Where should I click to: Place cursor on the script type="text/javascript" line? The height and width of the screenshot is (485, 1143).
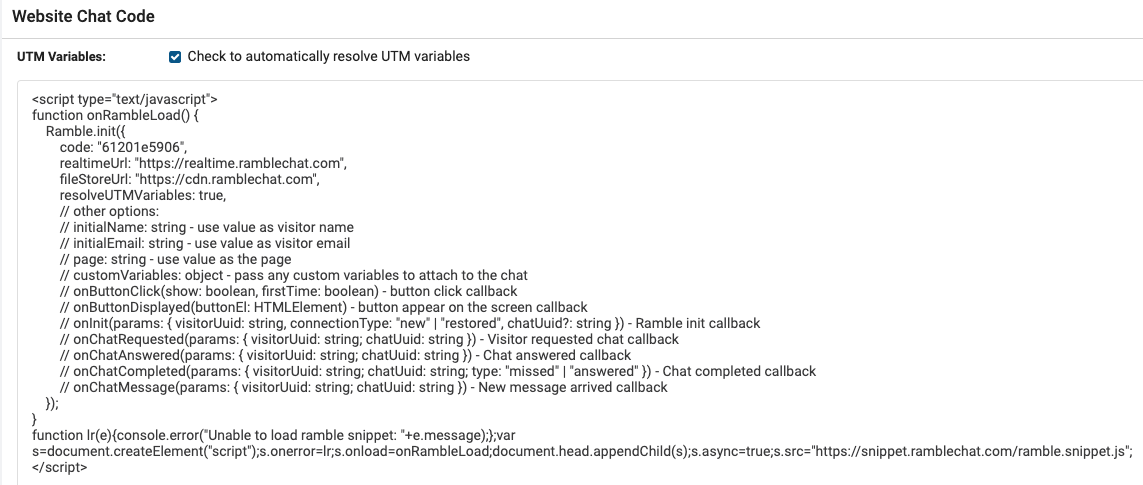click(125, 99)
